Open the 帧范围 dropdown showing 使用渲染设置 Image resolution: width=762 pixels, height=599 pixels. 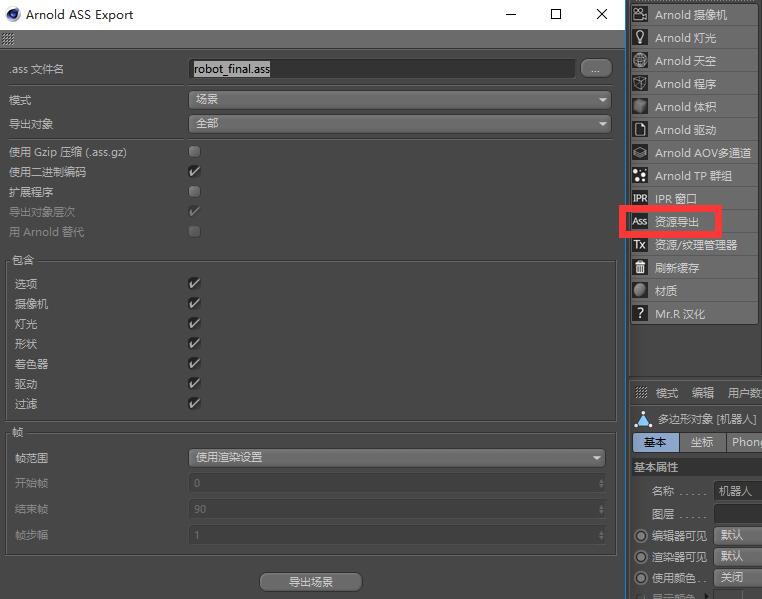pyautogui.click(x=397, y=457)
